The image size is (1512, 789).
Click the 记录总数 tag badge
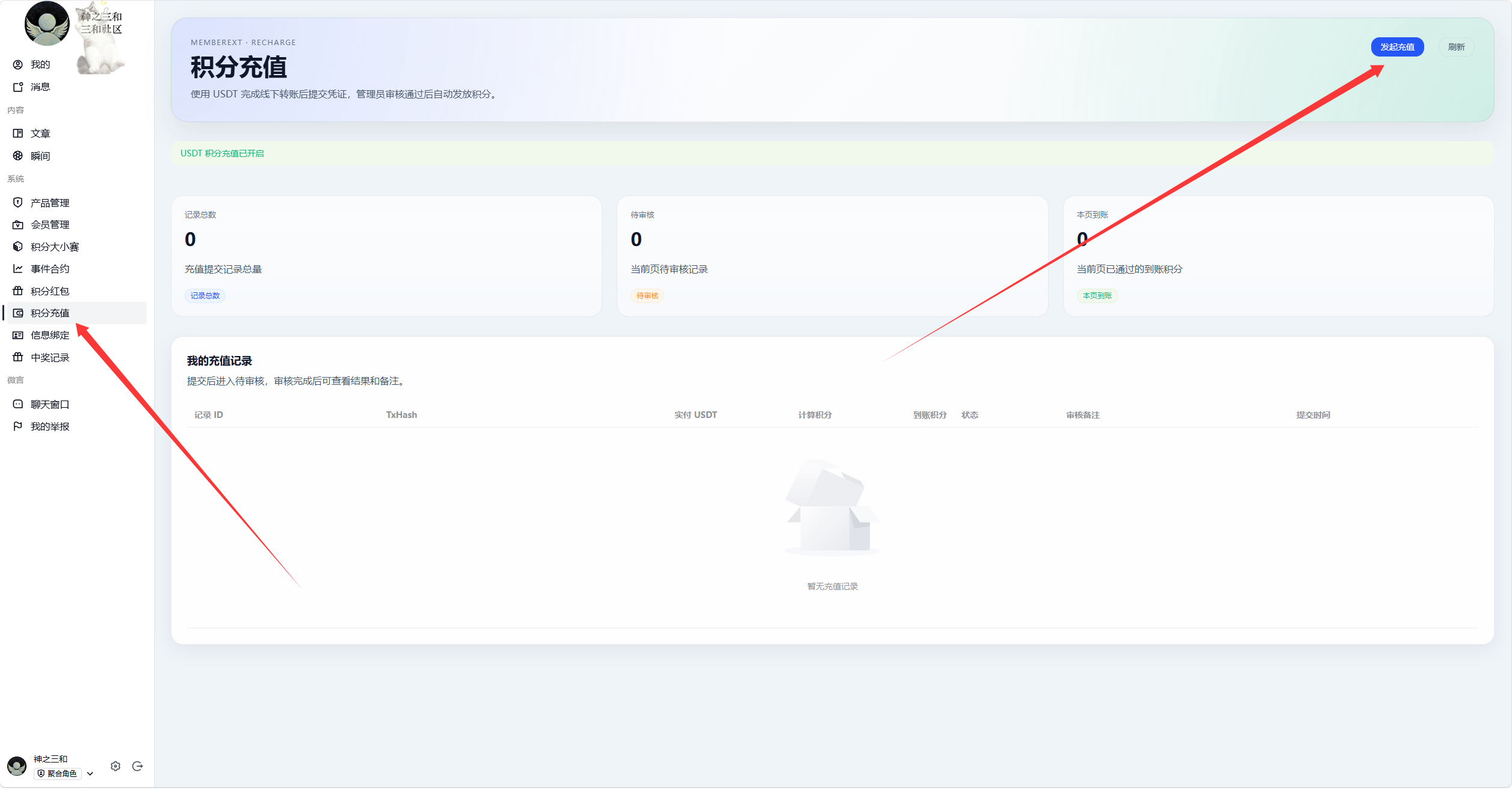pos(205,296)
